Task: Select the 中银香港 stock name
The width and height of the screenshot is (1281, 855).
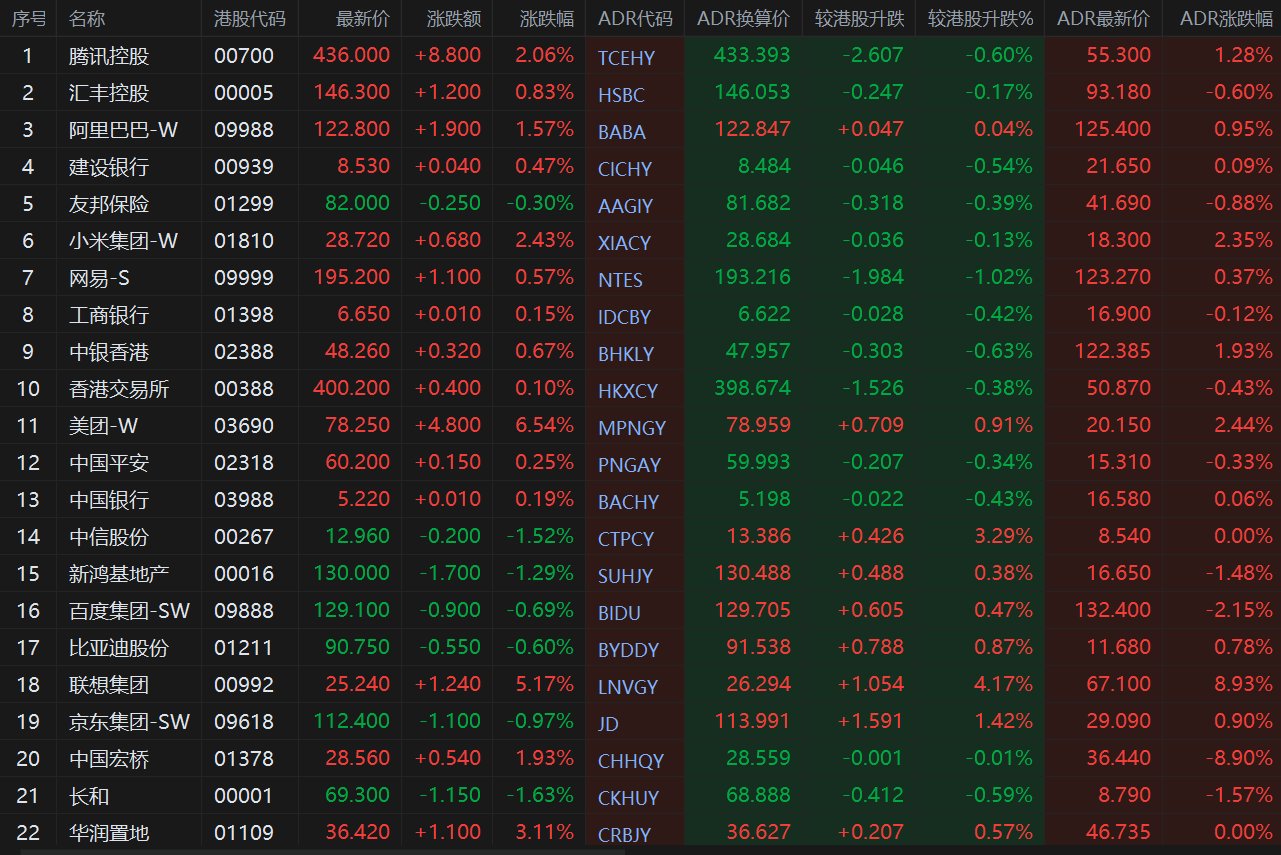Action: 110,352
